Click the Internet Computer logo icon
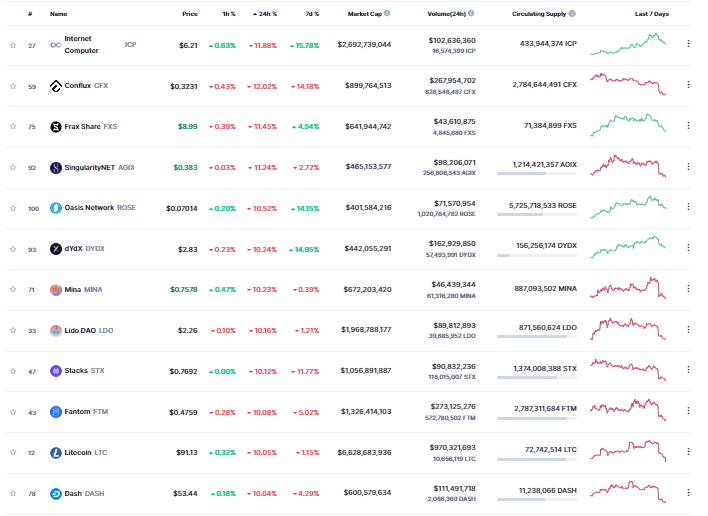The height and width of the screenshot is (516, 708). click(56, 45)
